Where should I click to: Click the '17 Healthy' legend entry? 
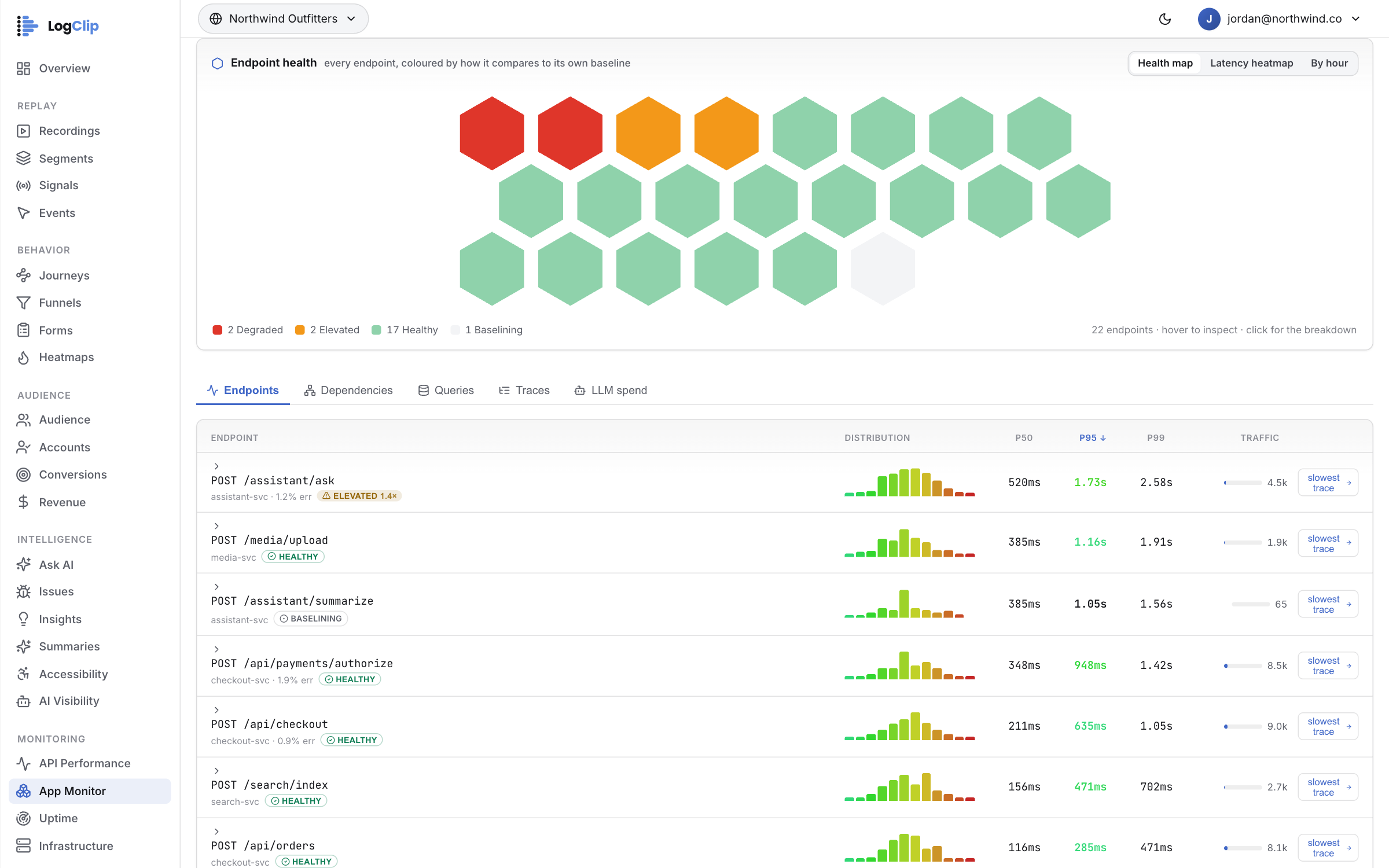point(405,330)
